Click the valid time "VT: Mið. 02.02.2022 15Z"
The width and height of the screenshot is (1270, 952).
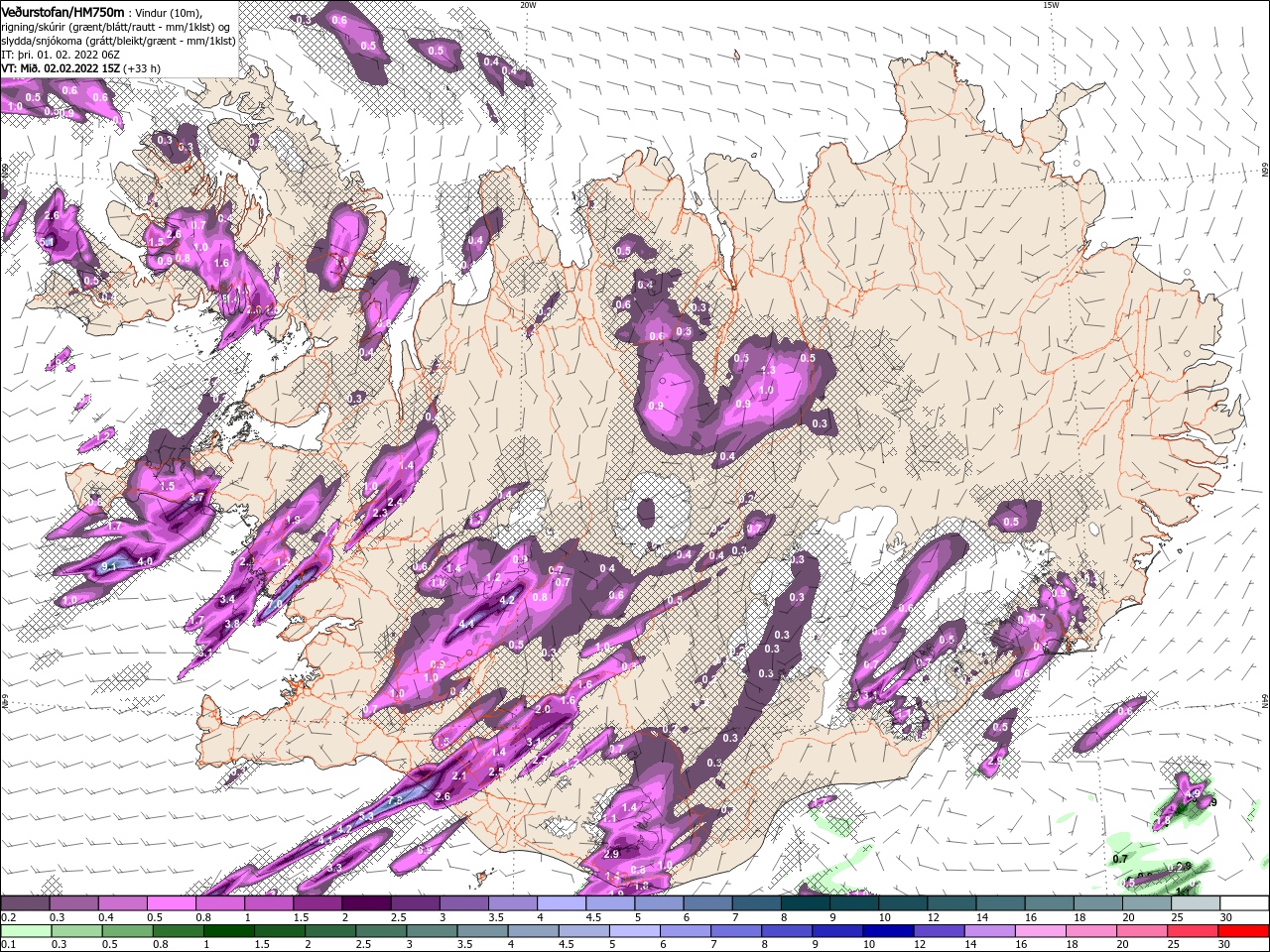(x=61, y=68)
